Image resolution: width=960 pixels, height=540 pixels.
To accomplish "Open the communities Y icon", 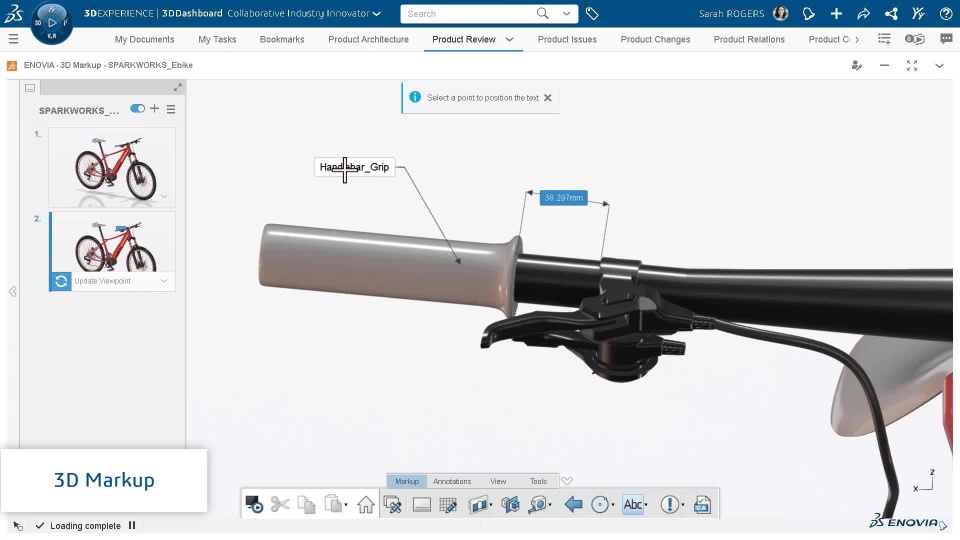I will 918,13.
